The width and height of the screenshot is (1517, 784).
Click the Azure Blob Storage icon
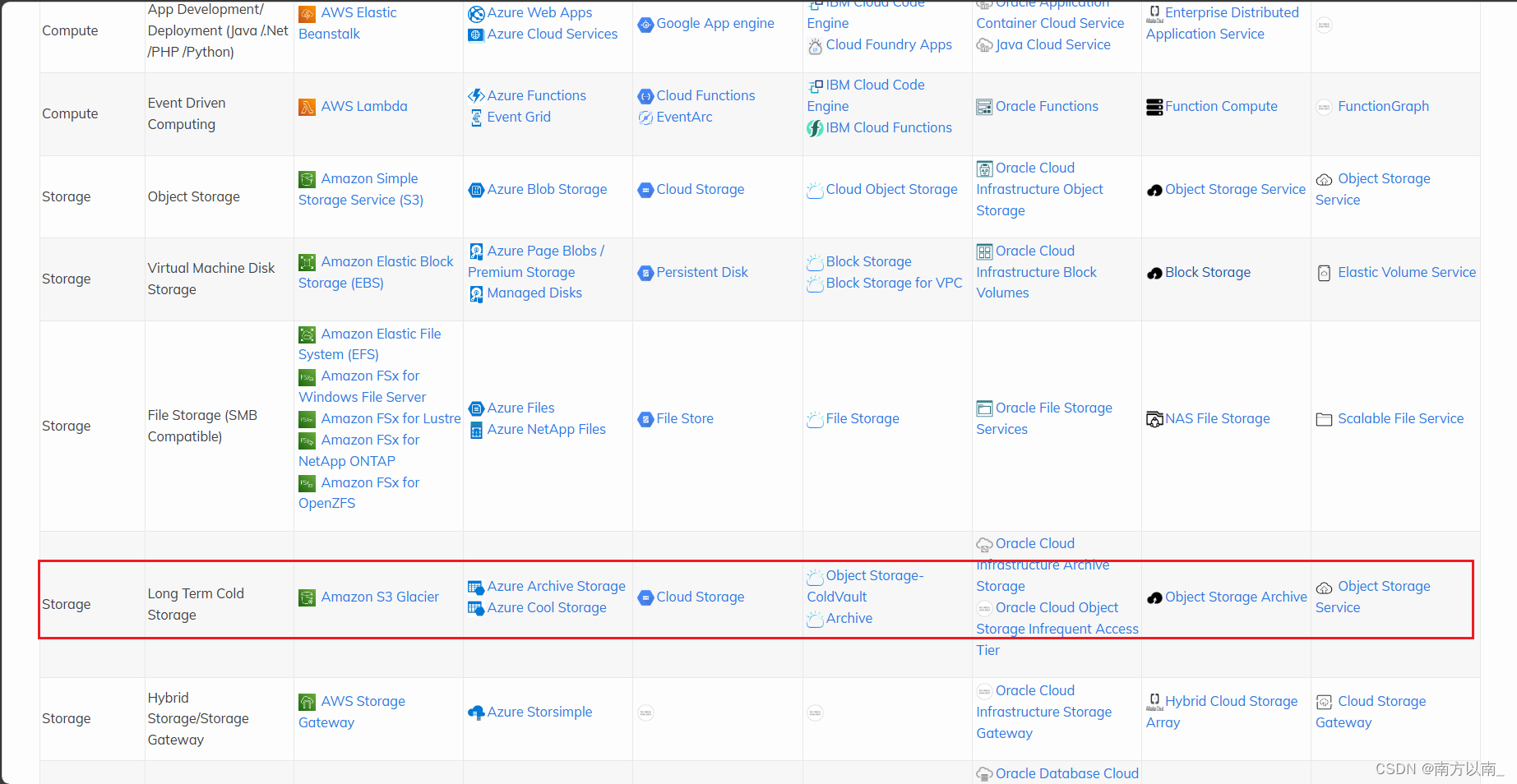[475, 190]
